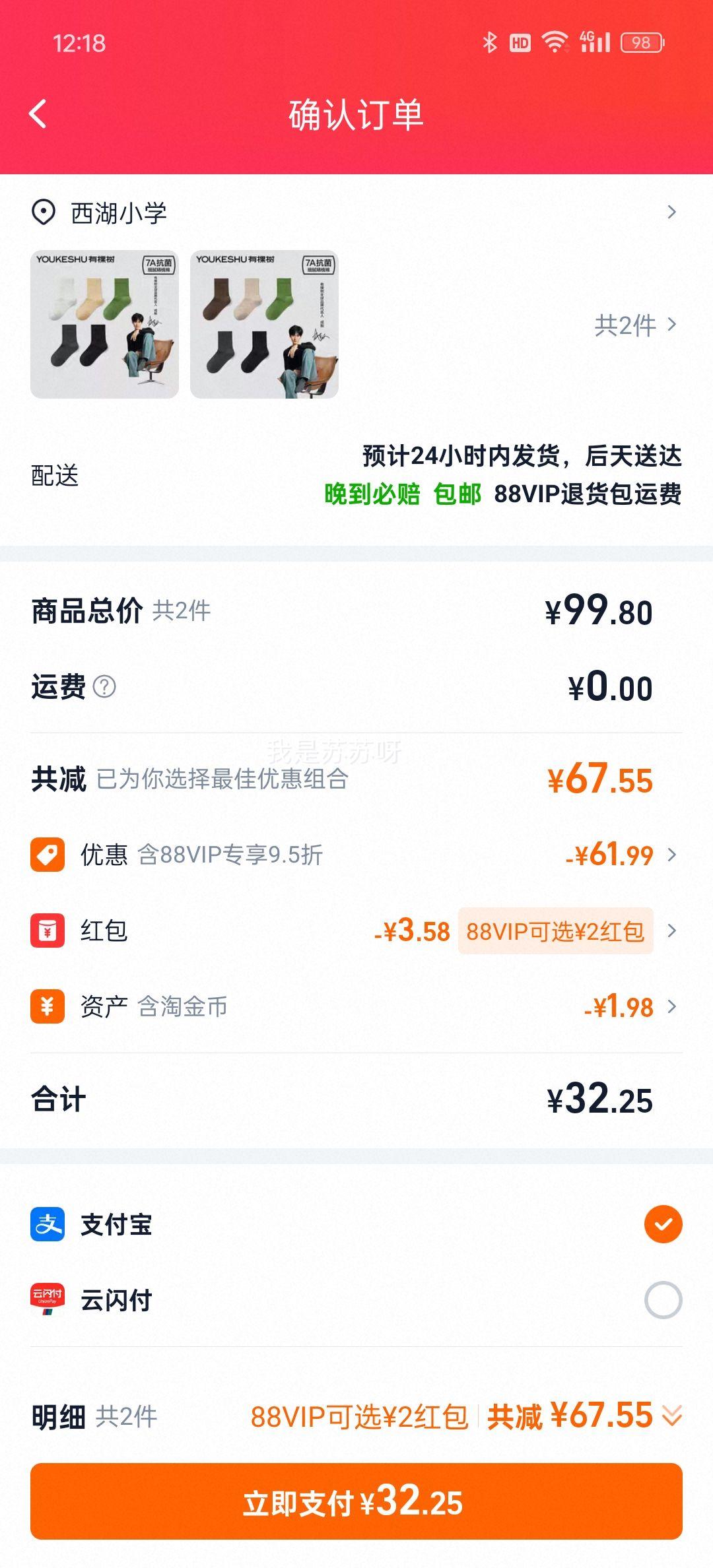Tap the first socks product thumbnail
This screenshot has height=1568, width=713.
[x=104, y=324]
